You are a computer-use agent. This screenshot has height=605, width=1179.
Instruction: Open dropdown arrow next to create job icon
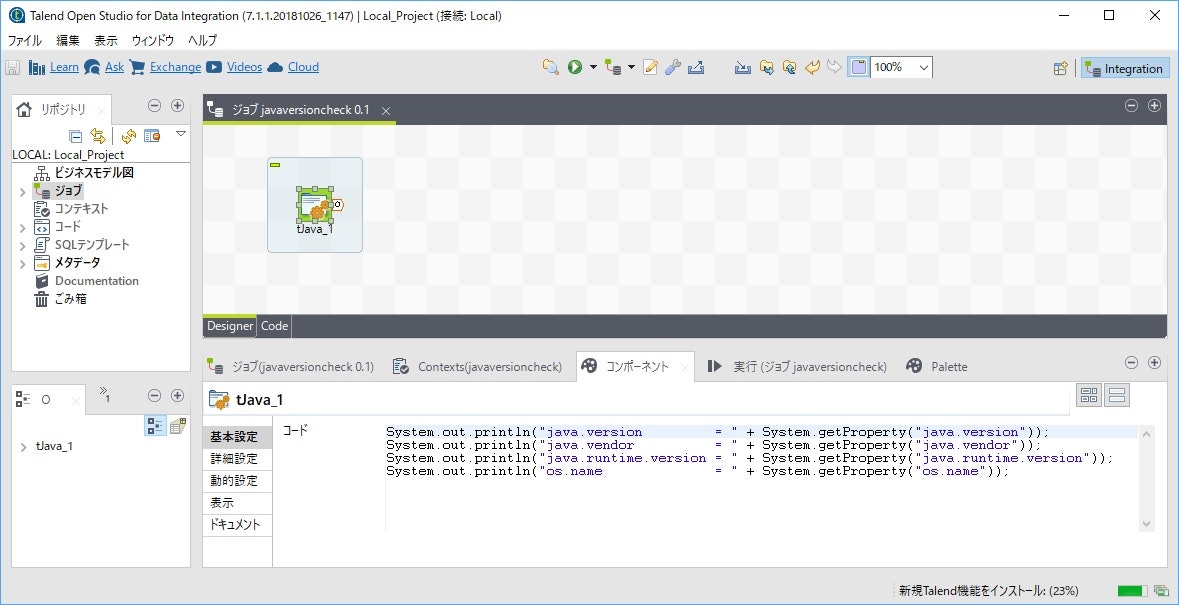(632, 68)
